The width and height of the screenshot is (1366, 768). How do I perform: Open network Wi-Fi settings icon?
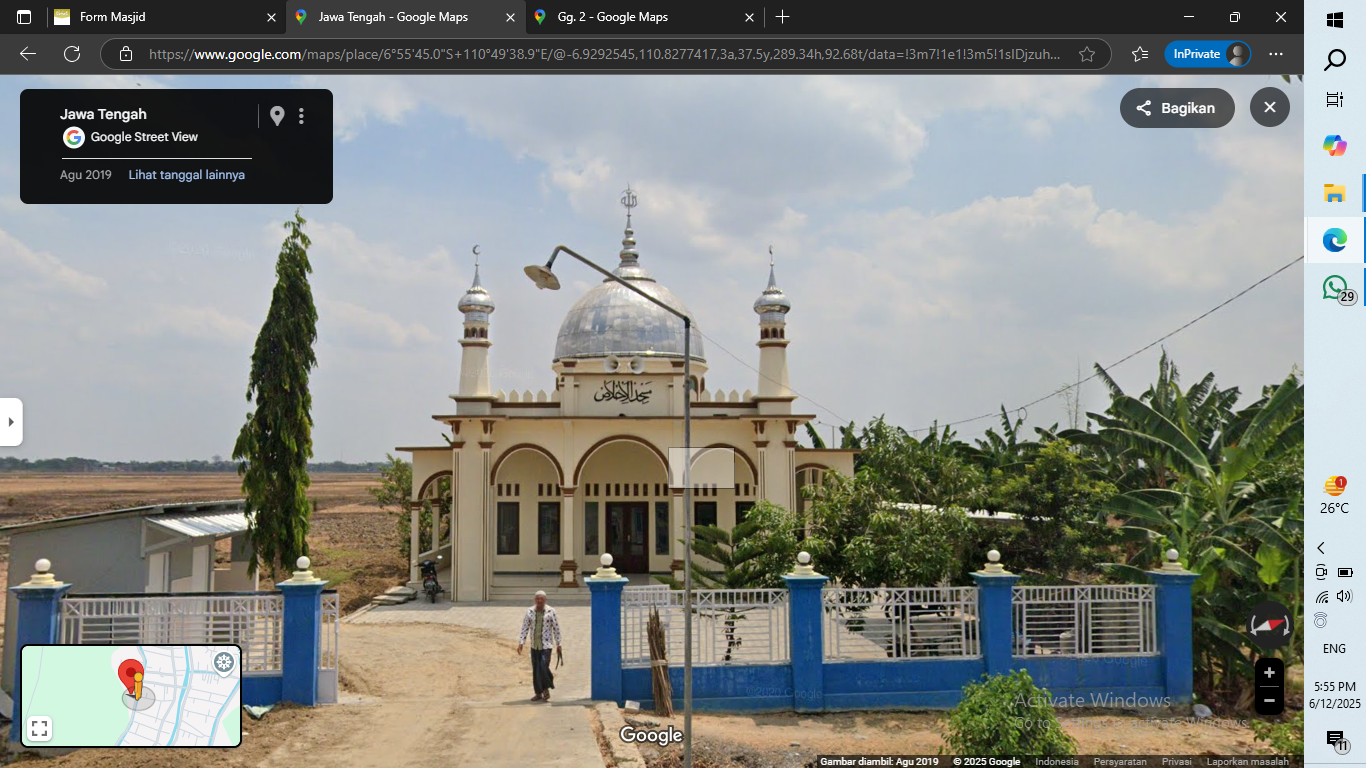click(x=1322, y=597)
